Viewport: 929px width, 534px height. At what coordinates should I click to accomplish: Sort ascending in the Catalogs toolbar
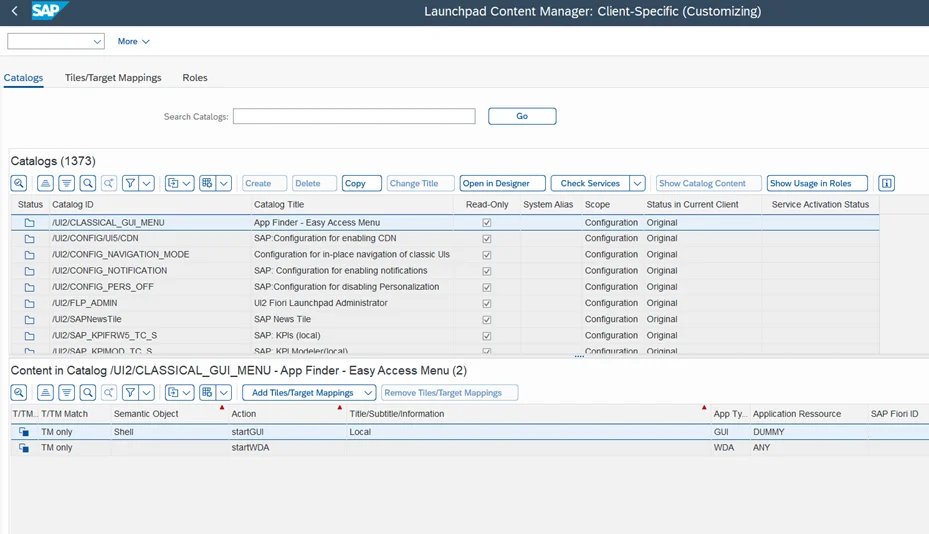(x=46, y=183)
